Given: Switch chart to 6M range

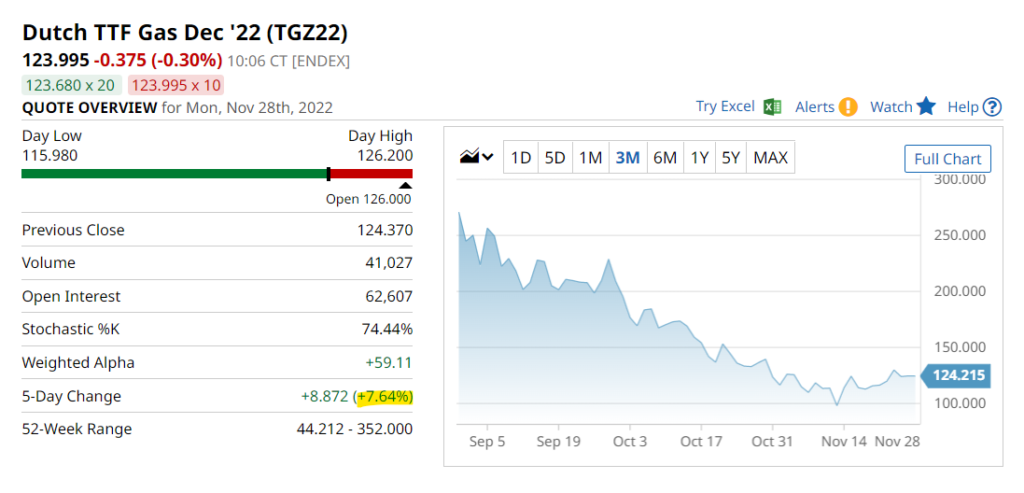Looking at the screenshot, I should [x=665, y=157].
